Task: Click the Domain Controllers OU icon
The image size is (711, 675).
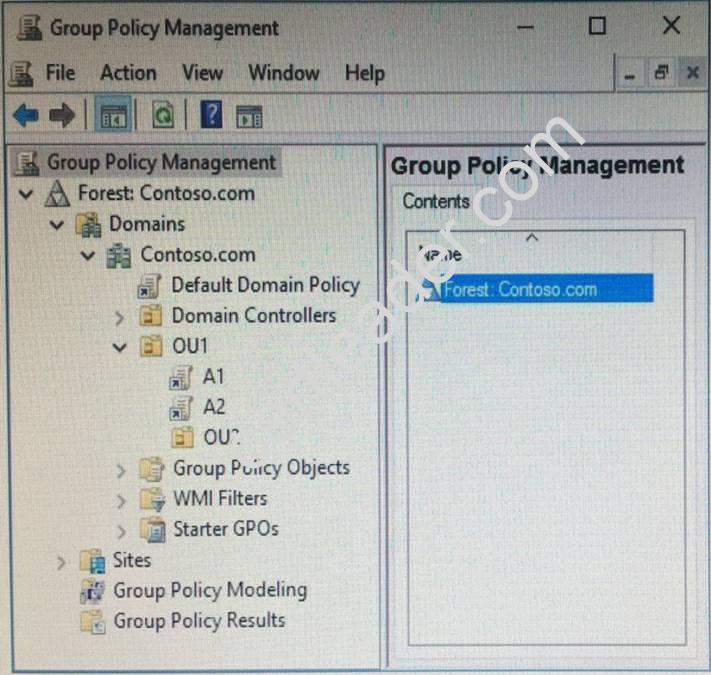Action: [151, 316]
